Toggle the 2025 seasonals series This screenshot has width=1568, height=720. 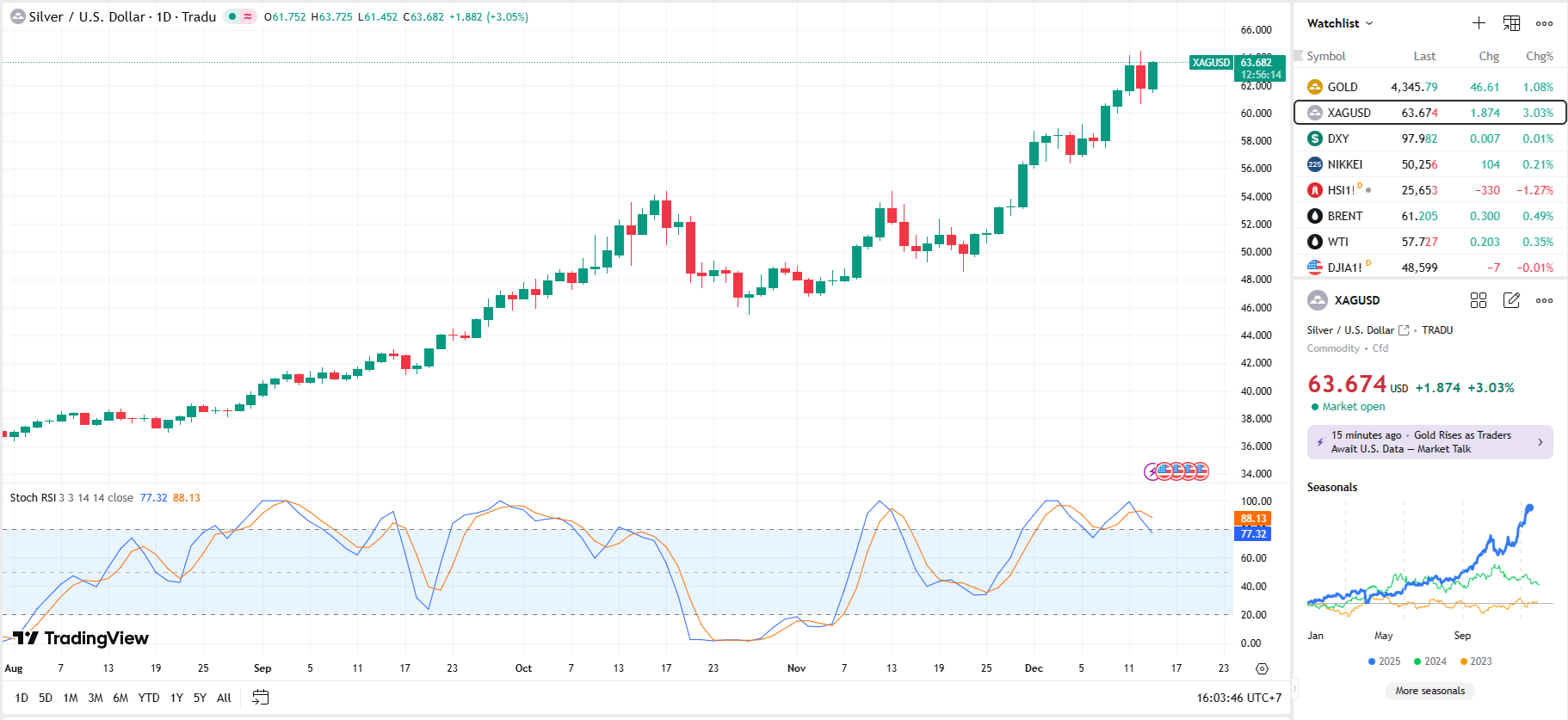pyautogui.click(x=1384, y=662)
